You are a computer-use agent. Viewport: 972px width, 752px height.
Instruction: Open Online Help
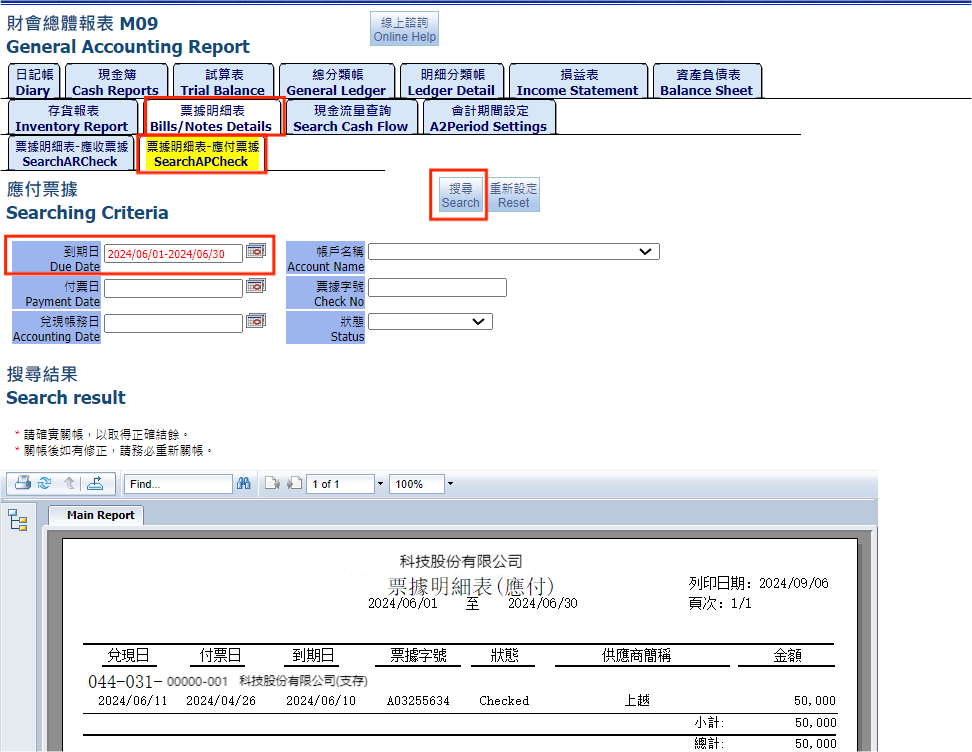point(404,29)
